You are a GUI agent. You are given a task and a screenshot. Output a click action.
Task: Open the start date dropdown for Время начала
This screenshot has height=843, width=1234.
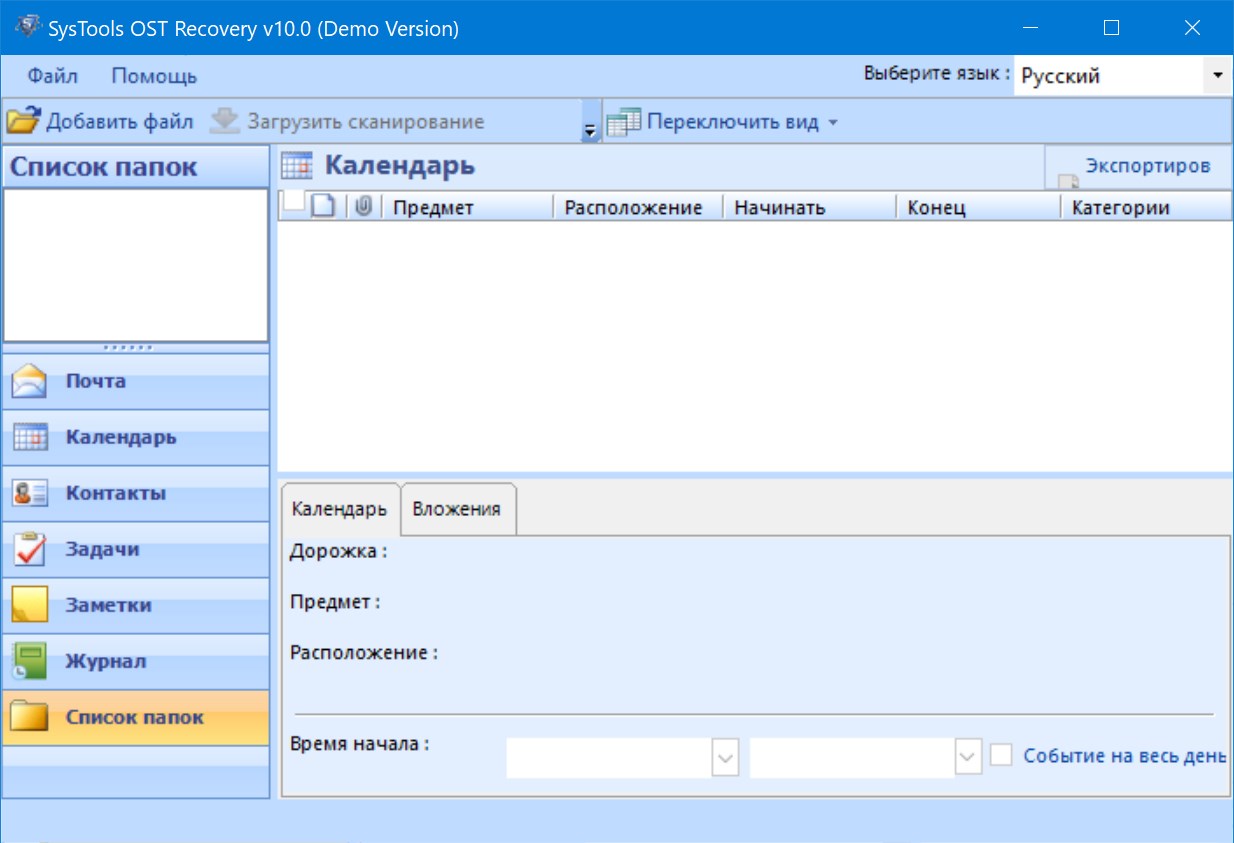tap(725, 758)
